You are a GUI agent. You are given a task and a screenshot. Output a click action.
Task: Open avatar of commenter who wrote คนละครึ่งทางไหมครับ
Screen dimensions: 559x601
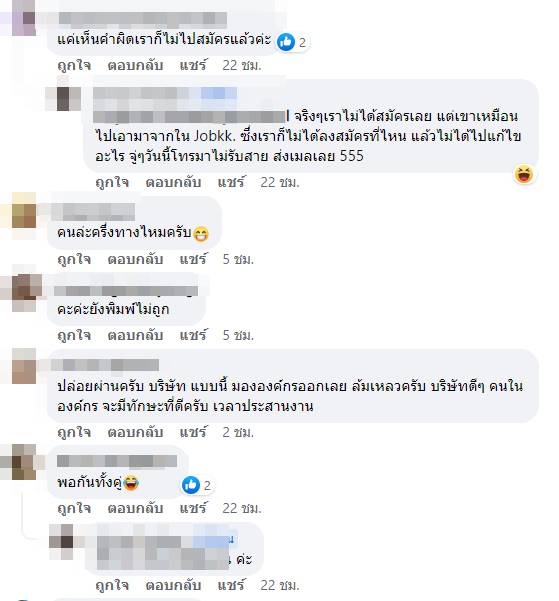tap(24, 215)
